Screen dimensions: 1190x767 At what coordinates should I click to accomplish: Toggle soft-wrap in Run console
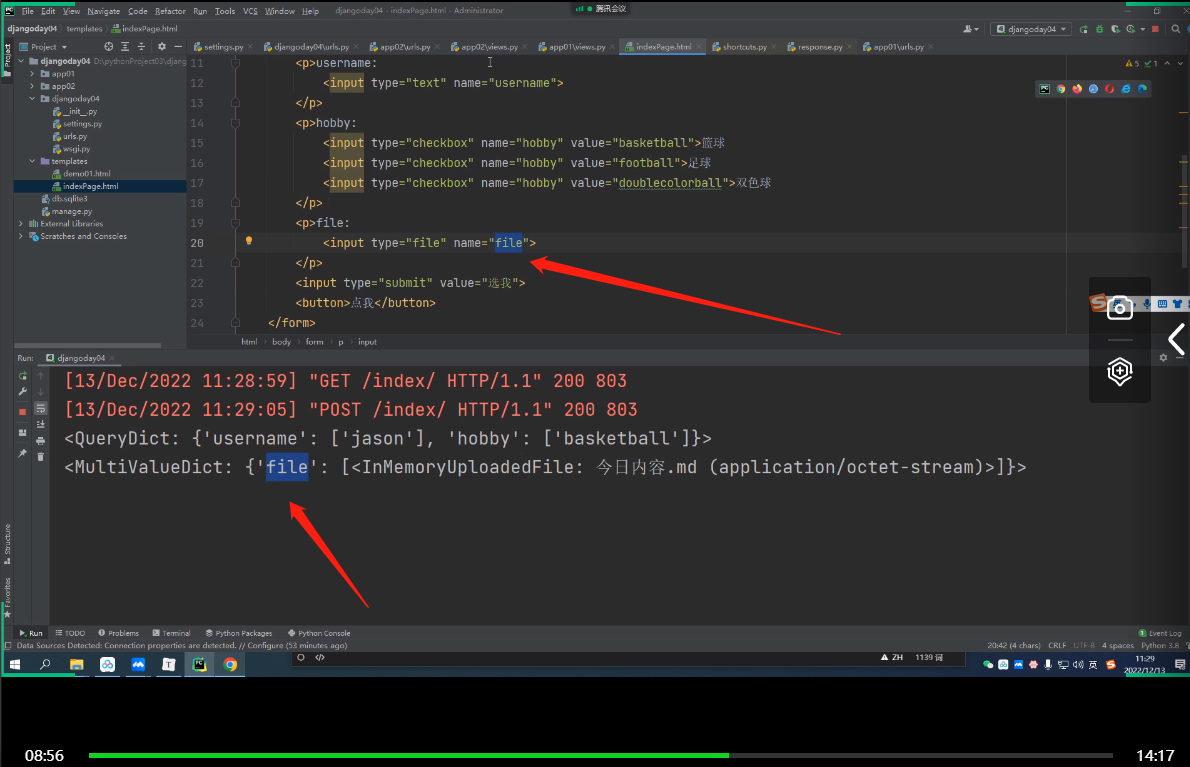click(x=41, y=409)
